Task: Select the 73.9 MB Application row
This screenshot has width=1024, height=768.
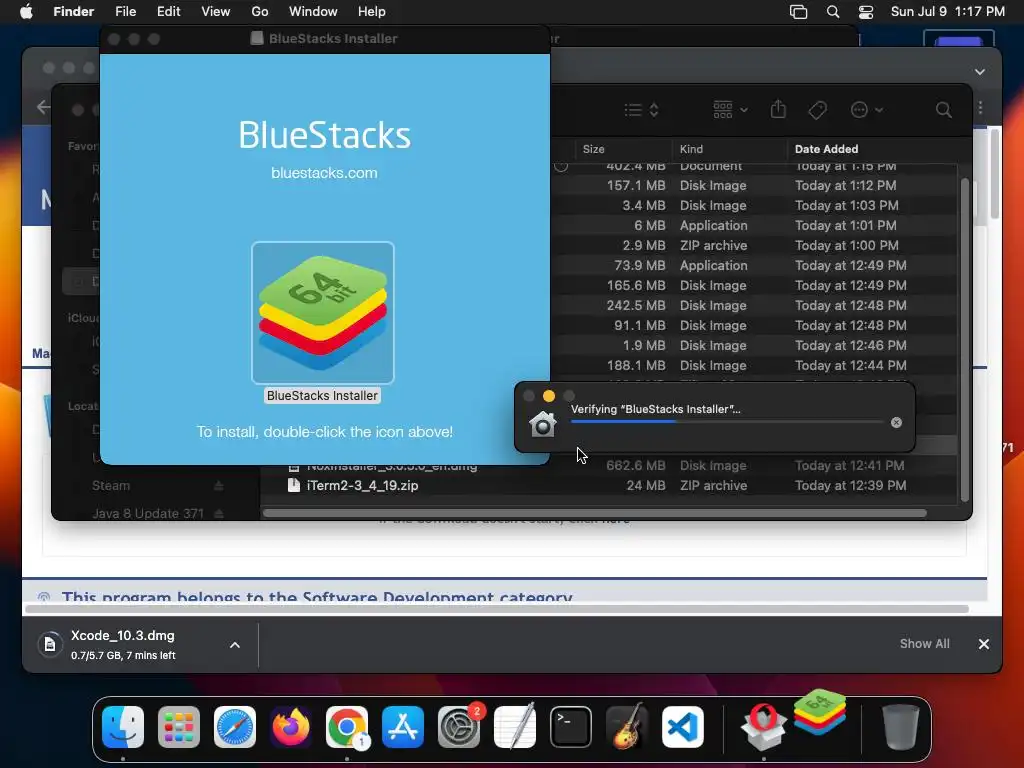Action: click(x=754, y=265)
